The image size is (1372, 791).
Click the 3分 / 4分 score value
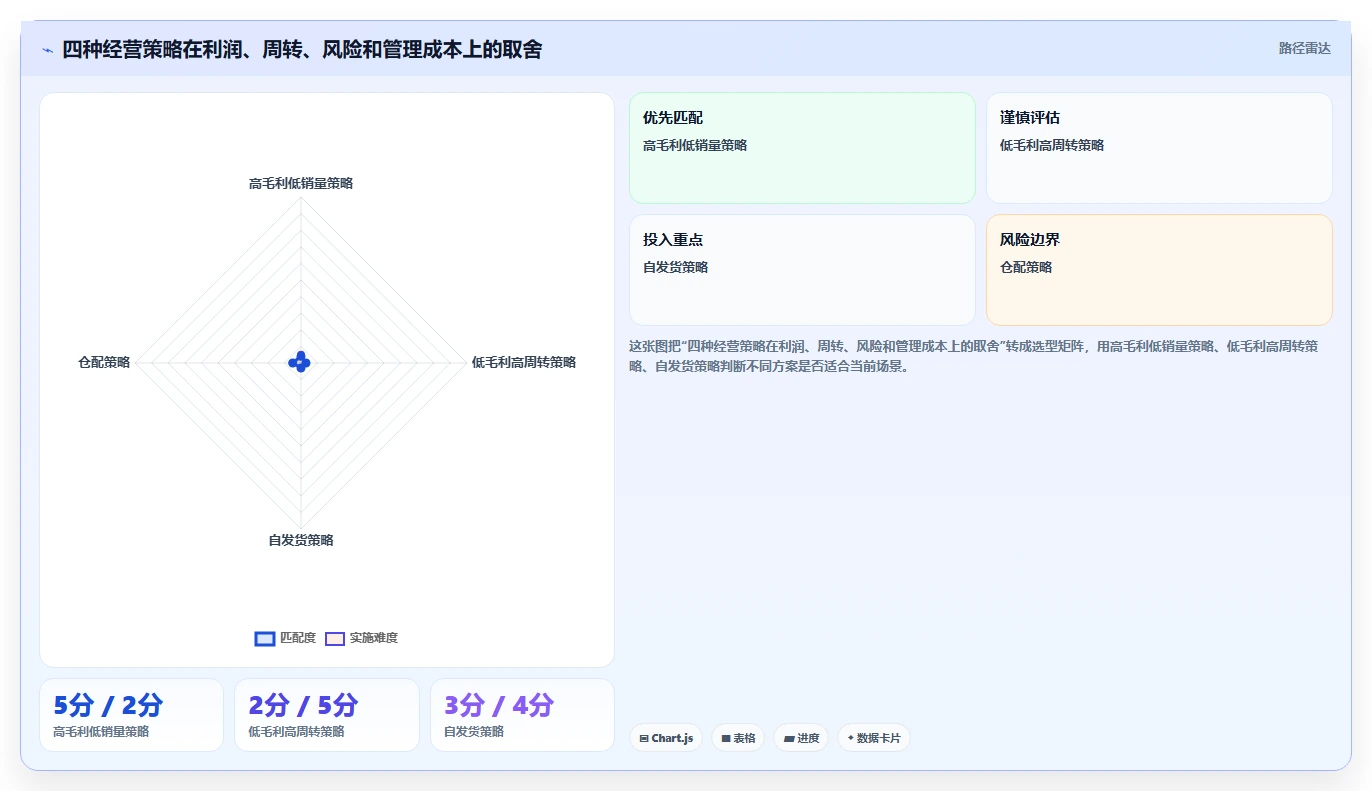(499, 705)
